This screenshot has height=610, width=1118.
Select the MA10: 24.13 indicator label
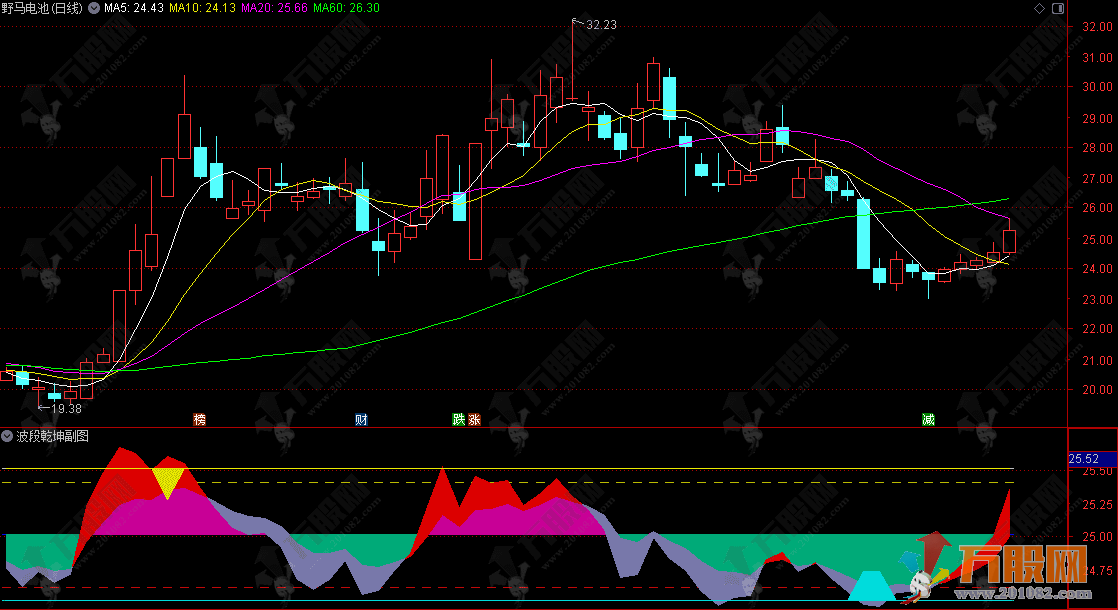pyautogui.click(x=203, y=9)
